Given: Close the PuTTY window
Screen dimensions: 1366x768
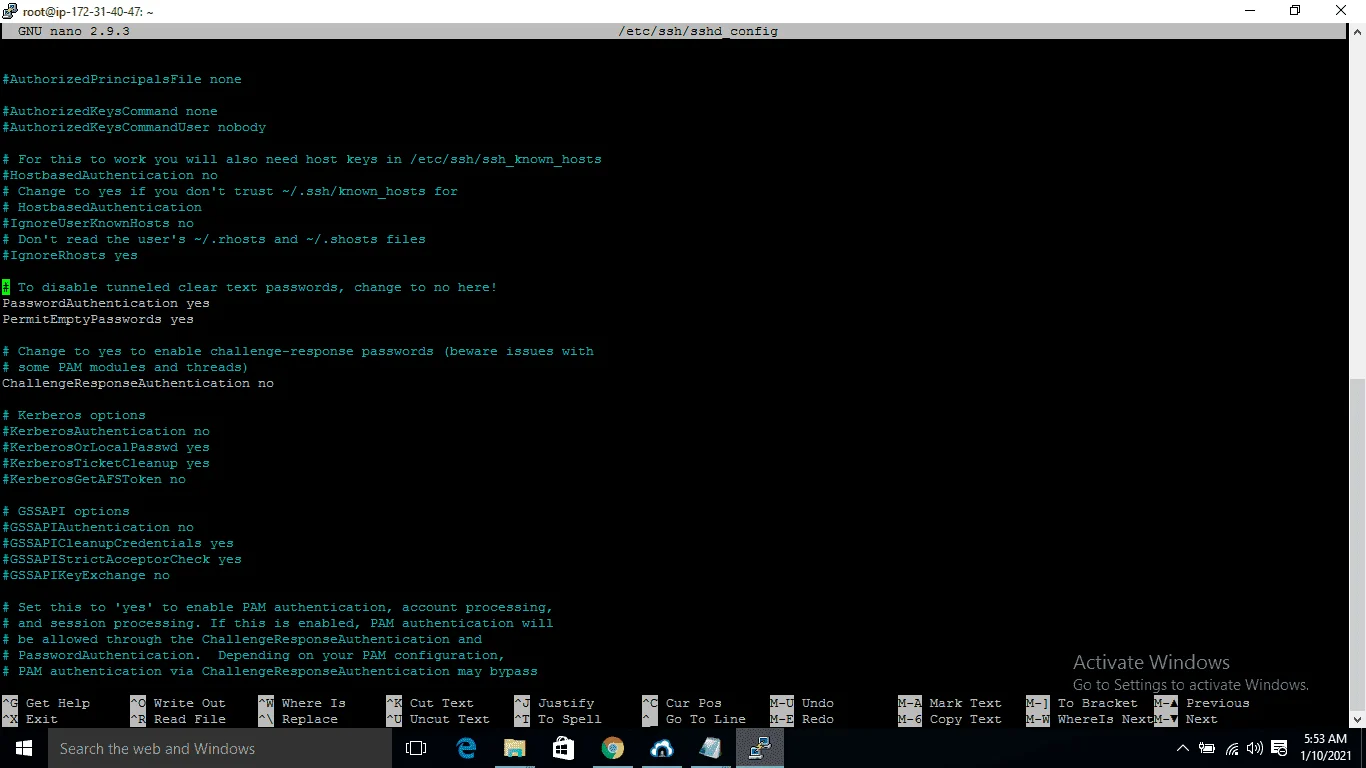Looking at the screenshot, I should (1342, 11).
